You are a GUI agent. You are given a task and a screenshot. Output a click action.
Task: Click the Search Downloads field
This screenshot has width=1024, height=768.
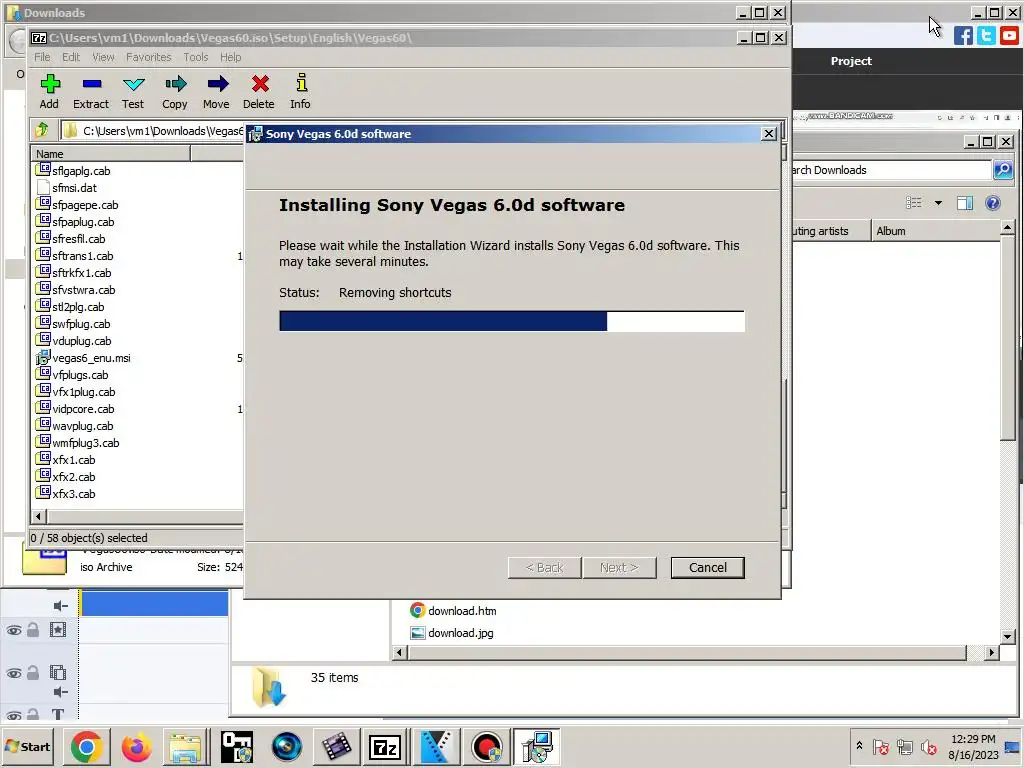pos(889,170)
